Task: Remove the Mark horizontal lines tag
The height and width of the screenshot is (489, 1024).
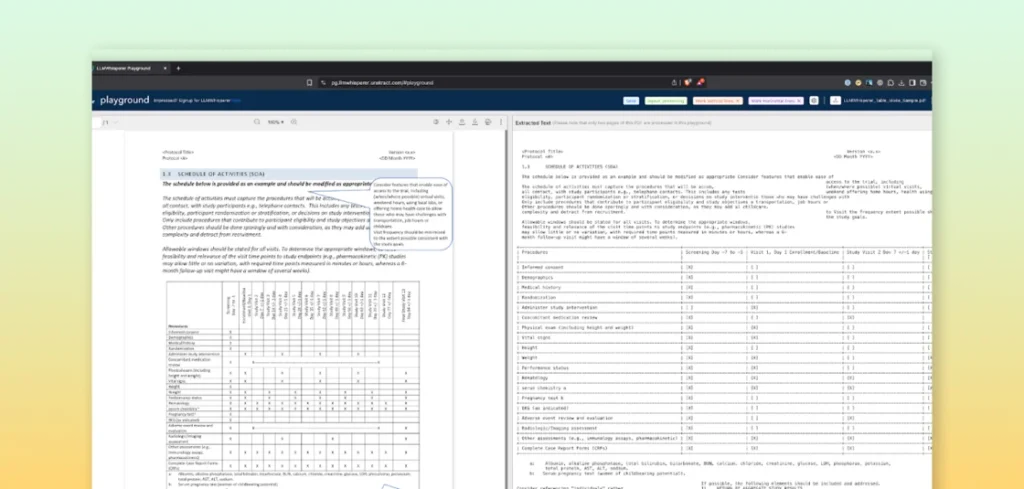Action: tap(797, 101)
